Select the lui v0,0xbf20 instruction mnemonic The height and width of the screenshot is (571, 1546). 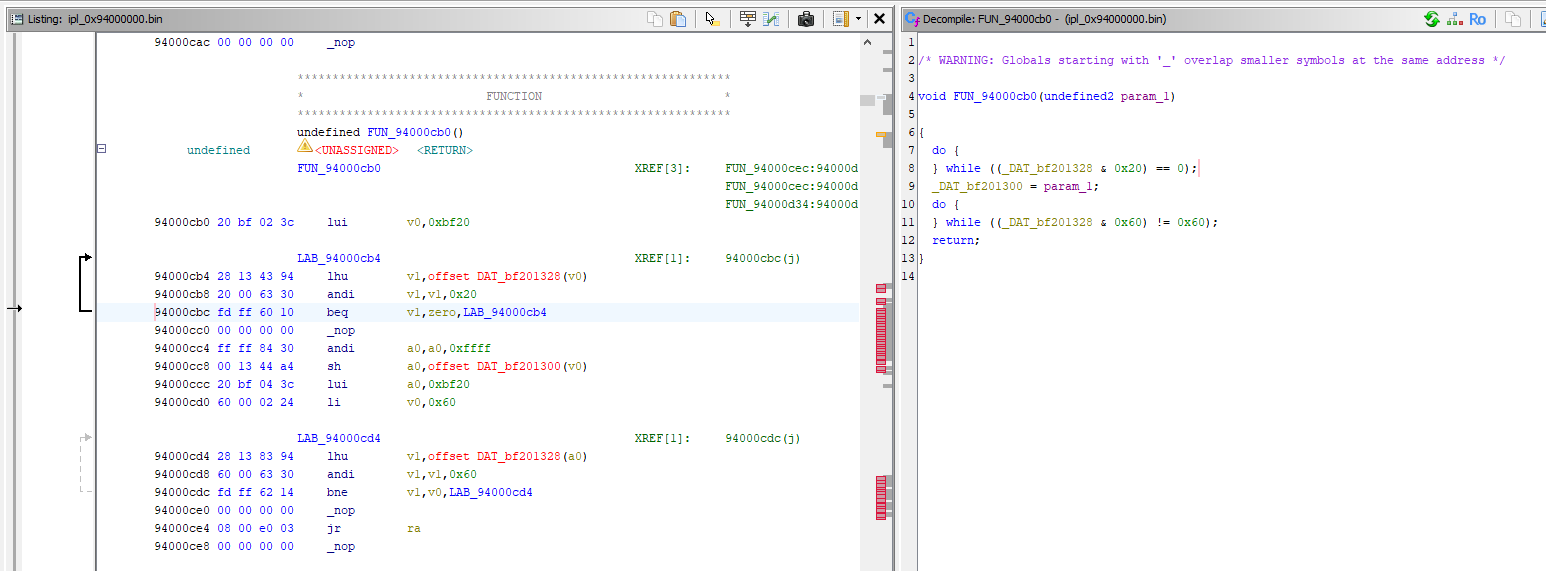click(x=337, y=222)
